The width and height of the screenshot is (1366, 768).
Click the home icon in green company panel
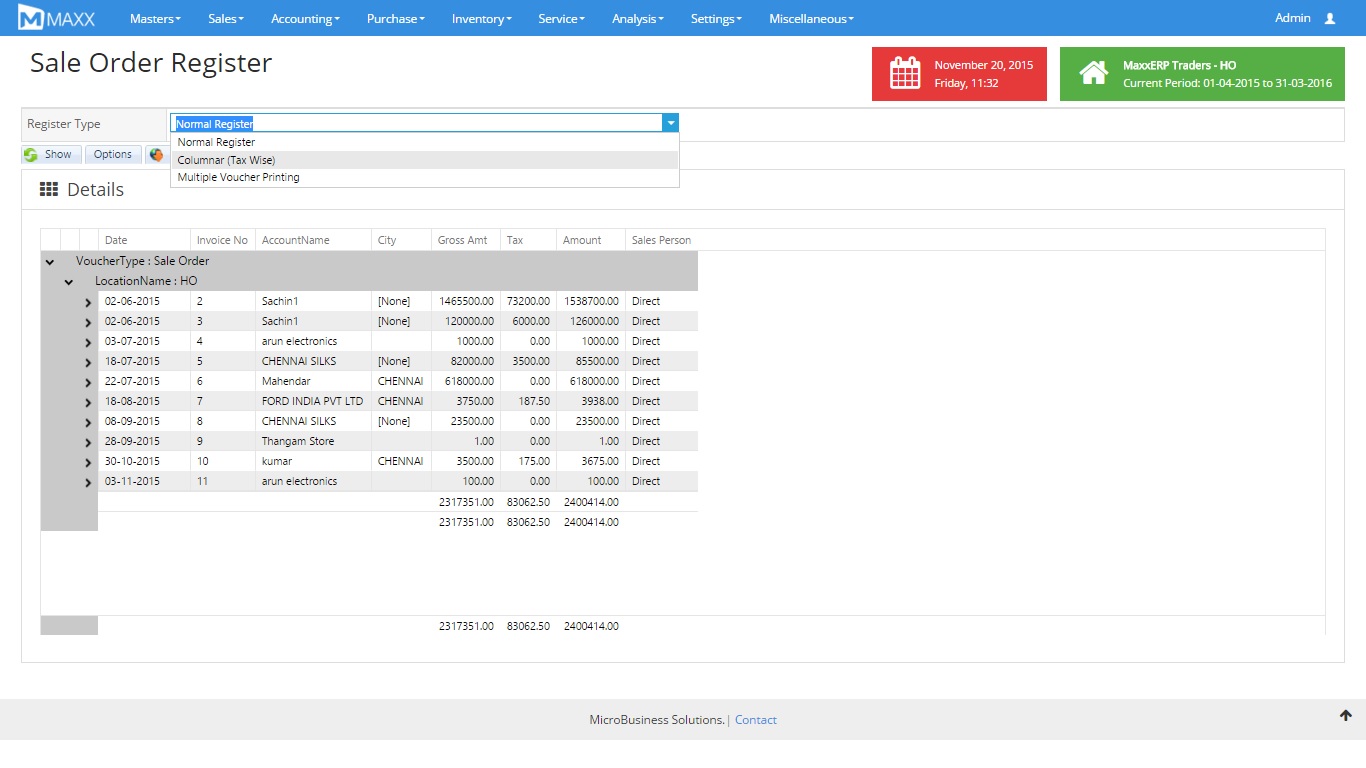tap(1093, 74)
